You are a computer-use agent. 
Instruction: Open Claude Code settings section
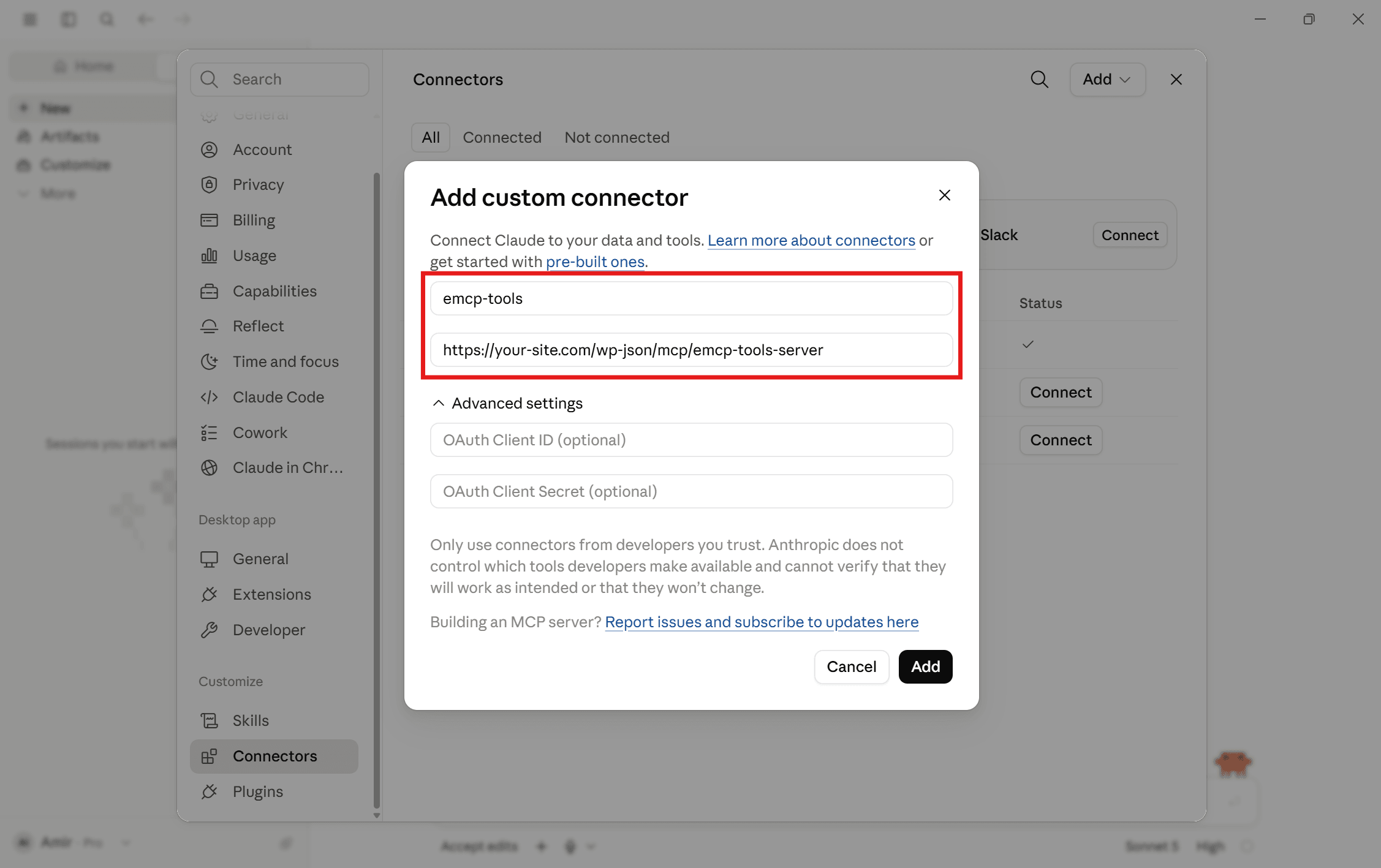(x=274, y=397)
